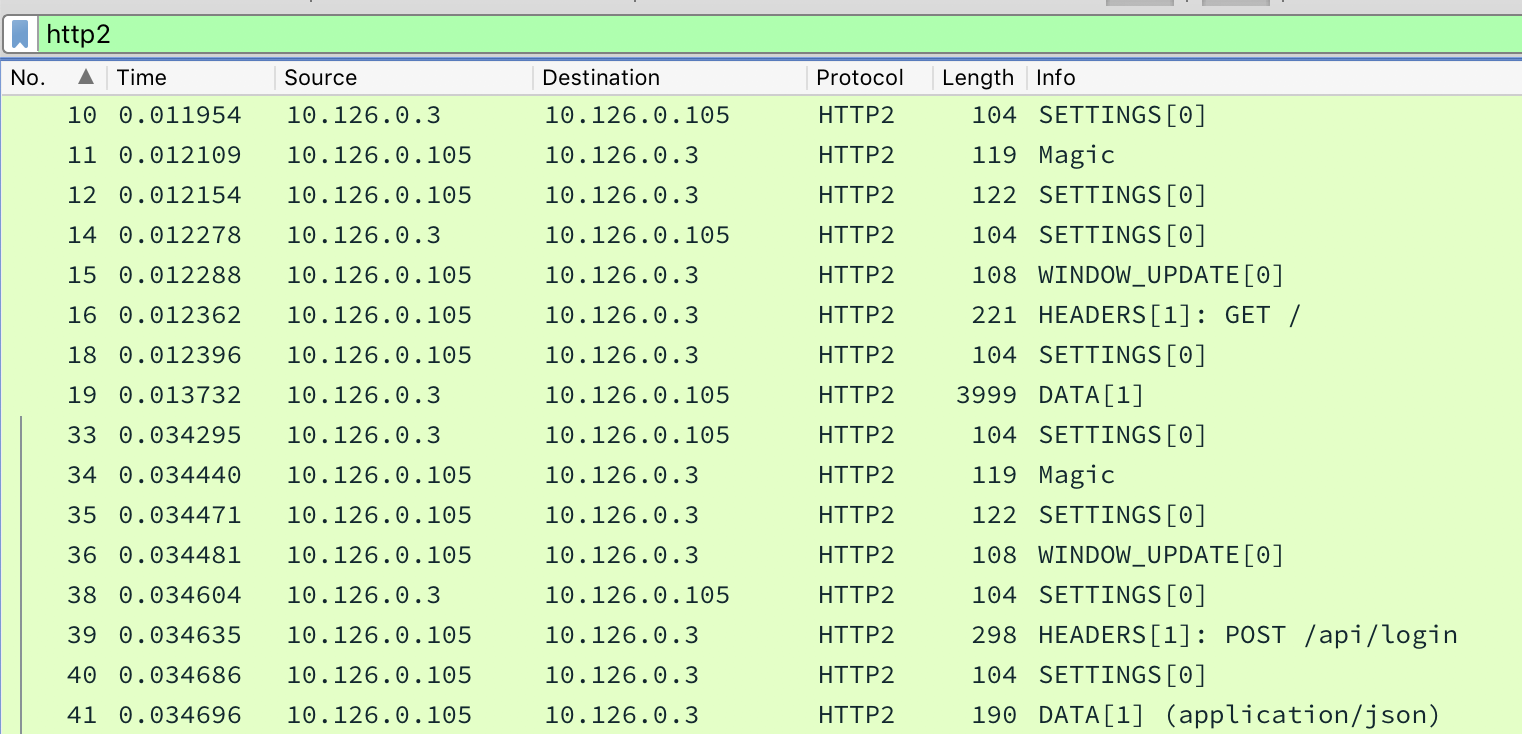
Task: Click length value 298
Action: point(994,635)
